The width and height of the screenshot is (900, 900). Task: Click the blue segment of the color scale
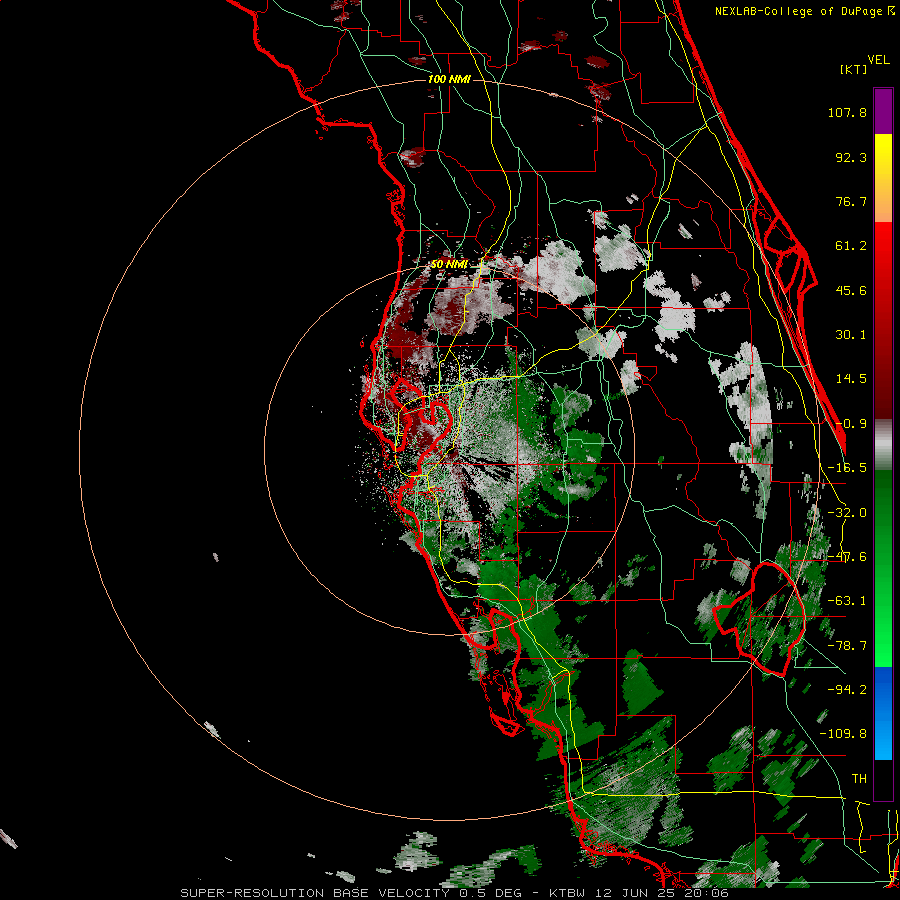point(883,713)
